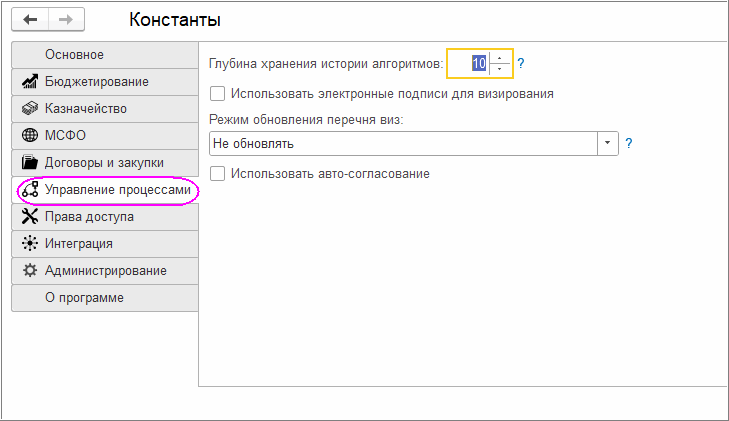729x421 pixels.
Task: Click the Бюджетирование chart icon
Action: (30, 81)
